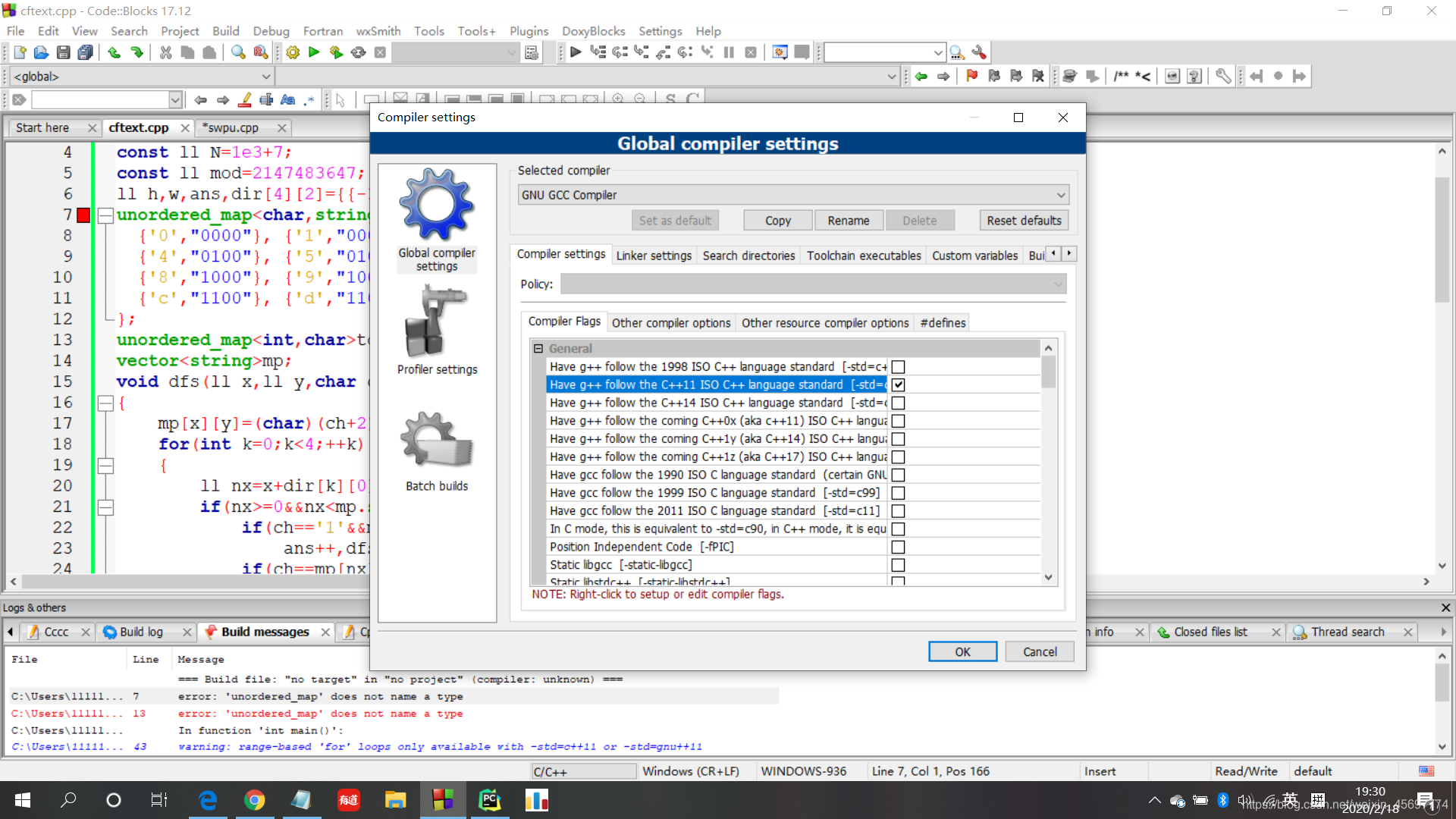
Task: Select the Batch builds icon
Action: point(437,452)
